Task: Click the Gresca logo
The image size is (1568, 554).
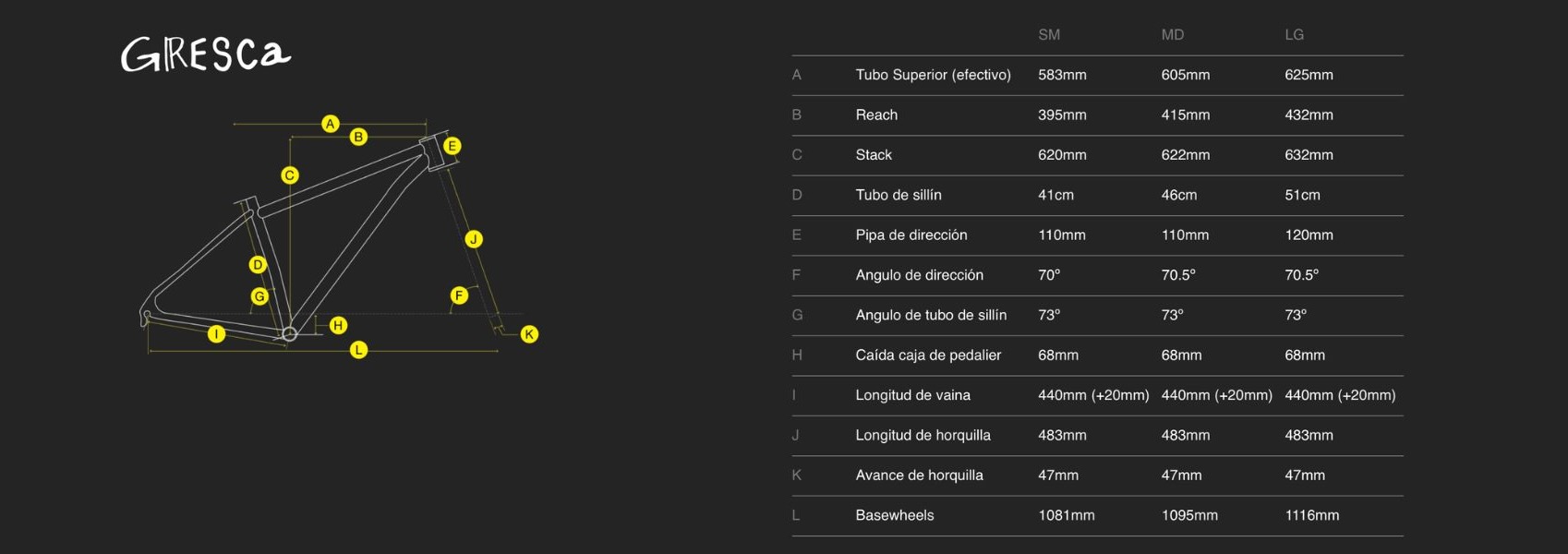Action: point(206,54)
